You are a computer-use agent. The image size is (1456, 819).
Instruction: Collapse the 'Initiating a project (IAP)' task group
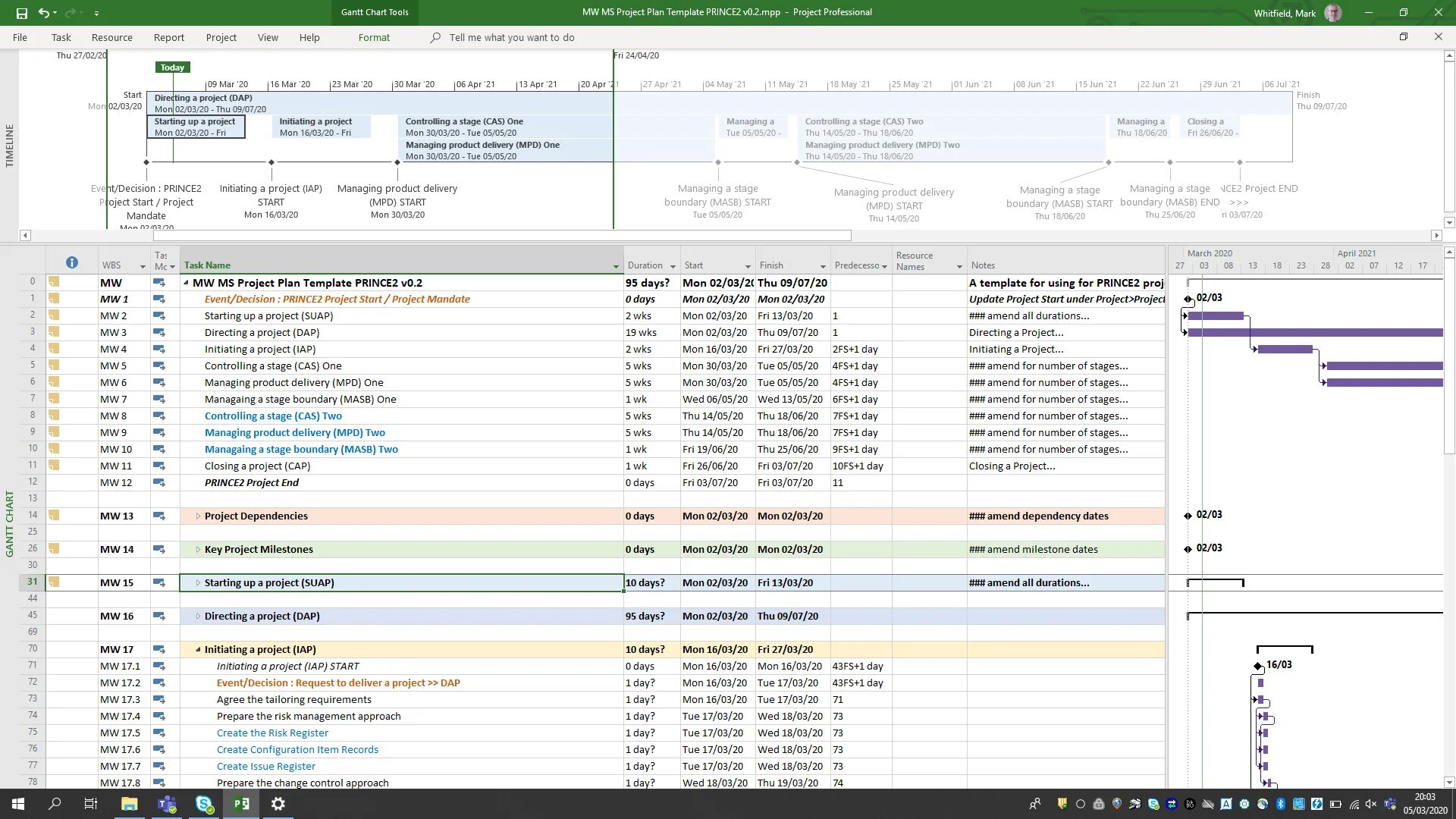[x=198, y=649]
